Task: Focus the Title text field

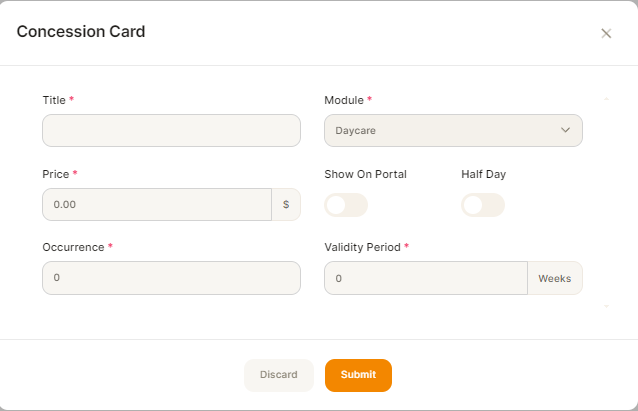Action: click(x=171, y=131)
